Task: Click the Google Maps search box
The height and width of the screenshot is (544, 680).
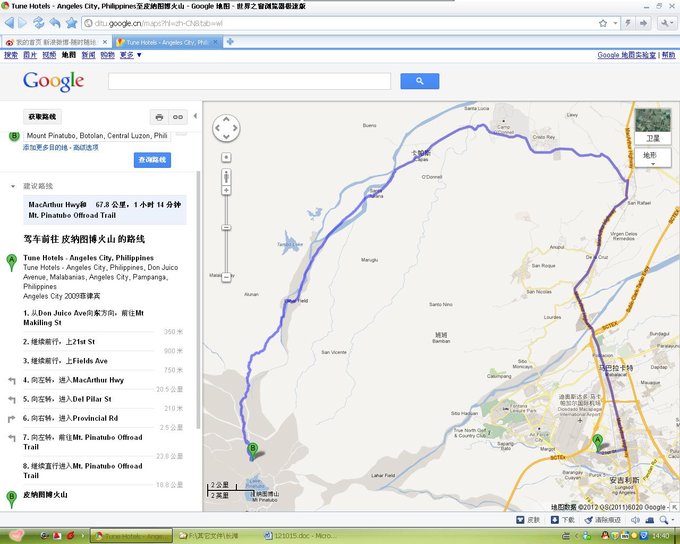Action: click(249, 81)
